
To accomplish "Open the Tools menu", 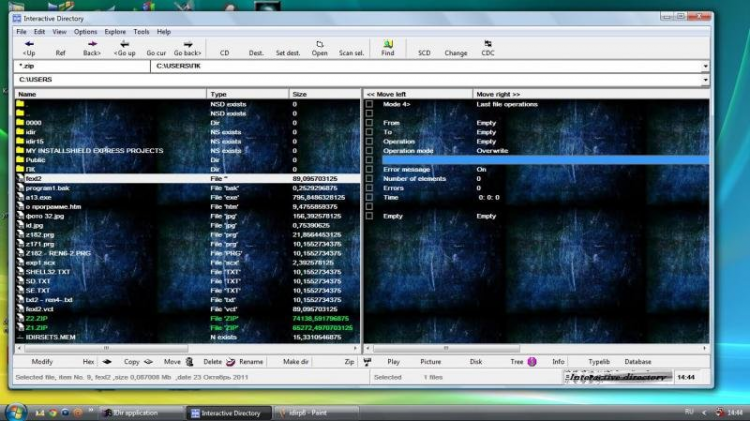I will pos(141,32).
